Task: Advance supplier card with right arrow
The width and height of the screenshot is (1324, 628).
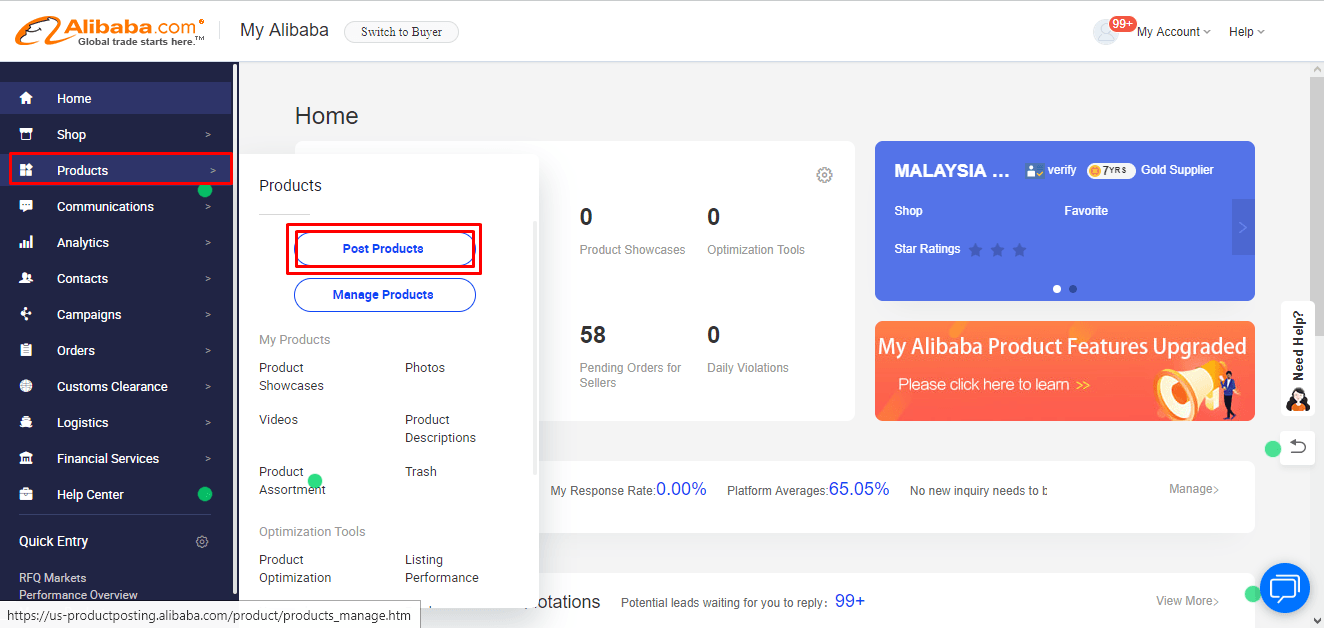Action: (x=1242, y=227)
